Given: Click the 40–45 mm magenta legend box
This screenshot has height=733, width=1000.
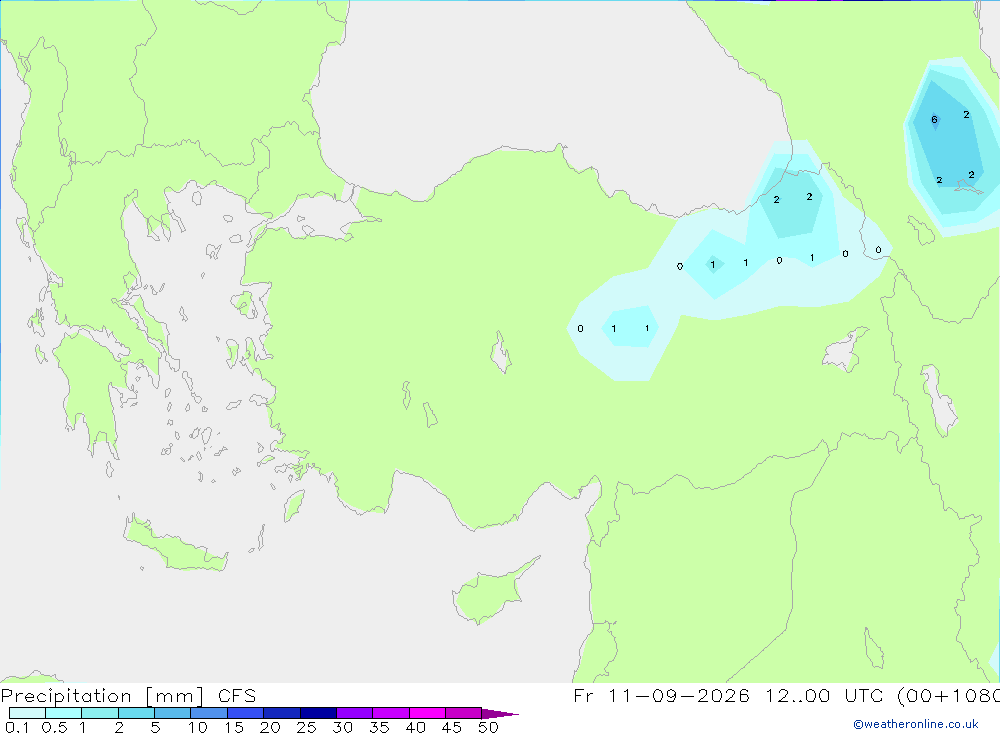Looking at the screenshot, I should [x=427, y=713].
